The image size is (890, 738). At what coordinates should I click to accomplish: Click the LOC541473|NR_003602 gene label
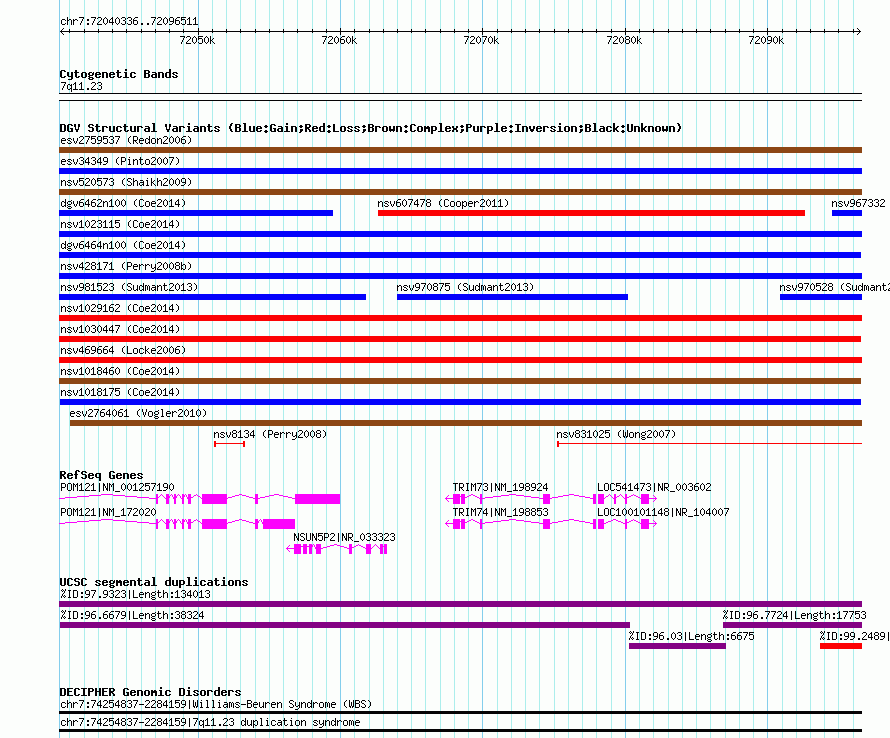(654, 488)
